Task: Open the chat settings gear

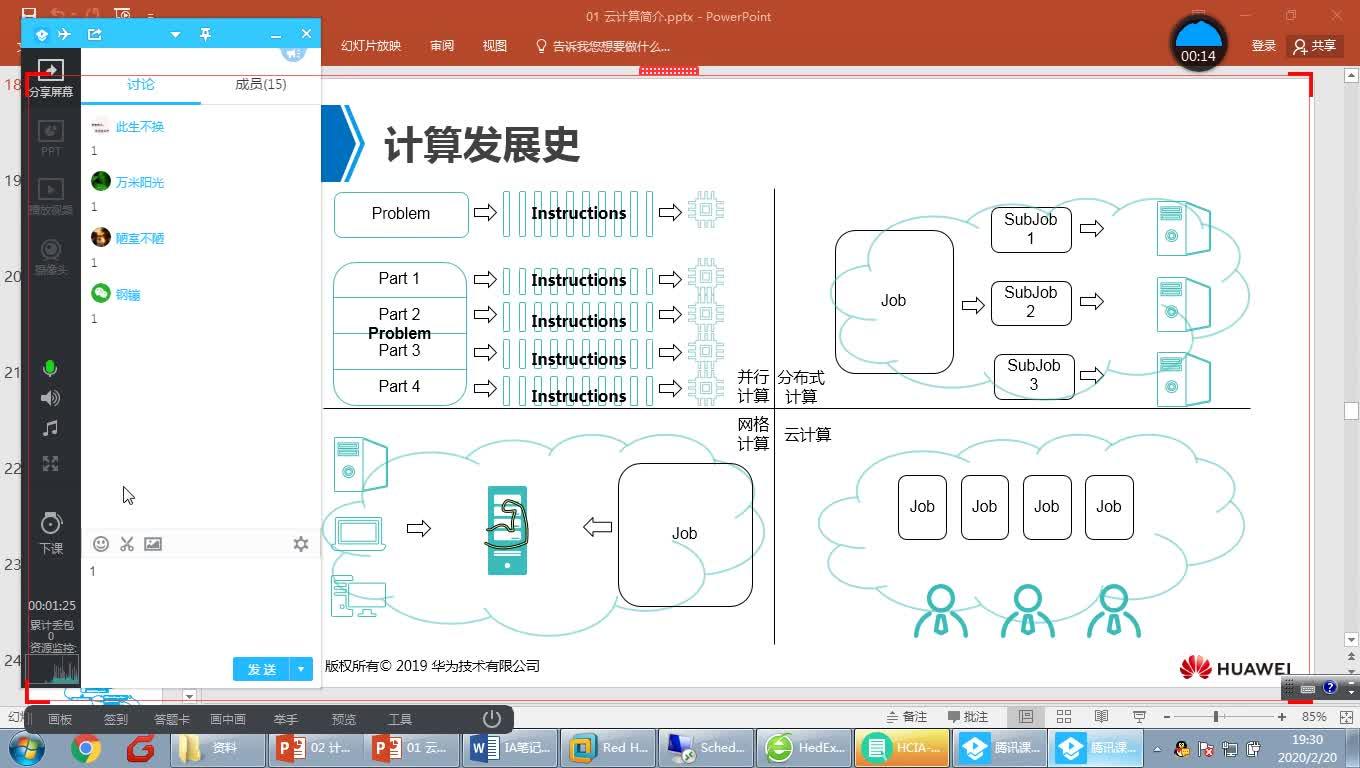Action: [301, 544]
